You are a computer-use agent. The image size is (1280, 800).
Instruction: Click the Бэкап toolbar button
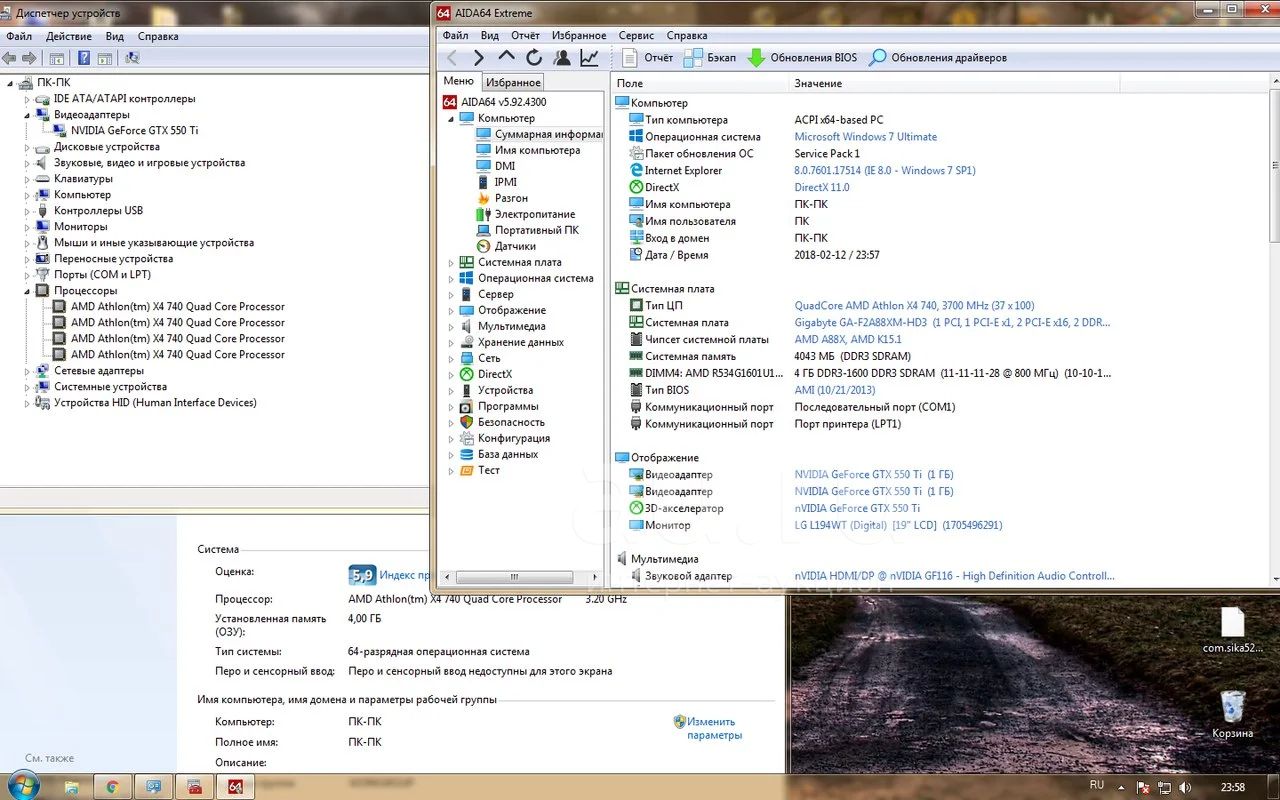pos(710,58)
